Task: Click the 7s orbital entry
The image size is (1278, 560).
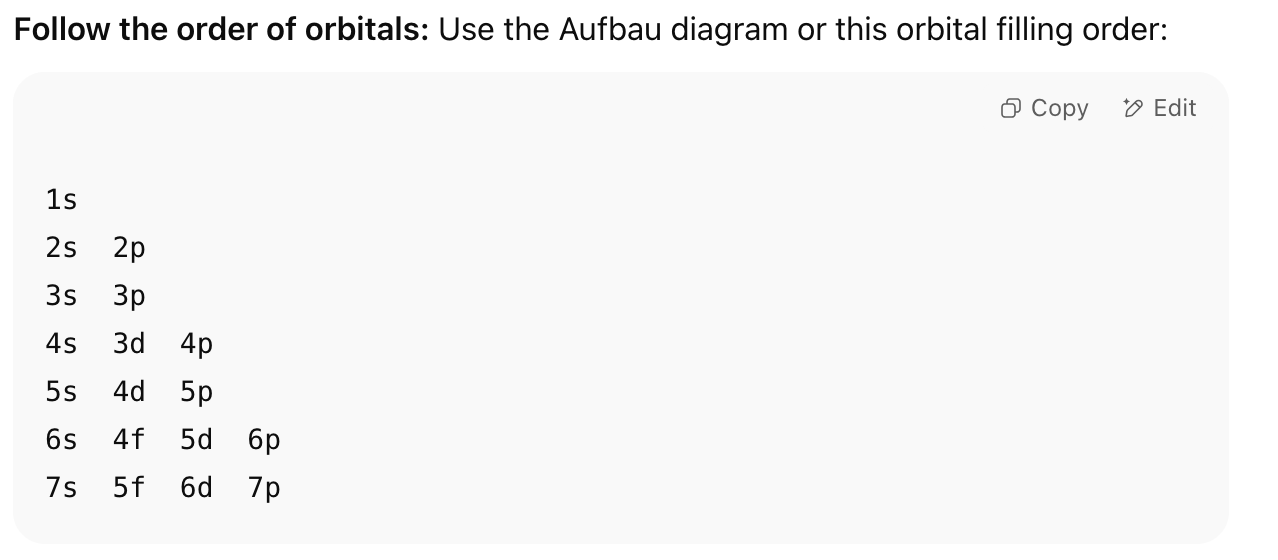Action: pos(61,488)
